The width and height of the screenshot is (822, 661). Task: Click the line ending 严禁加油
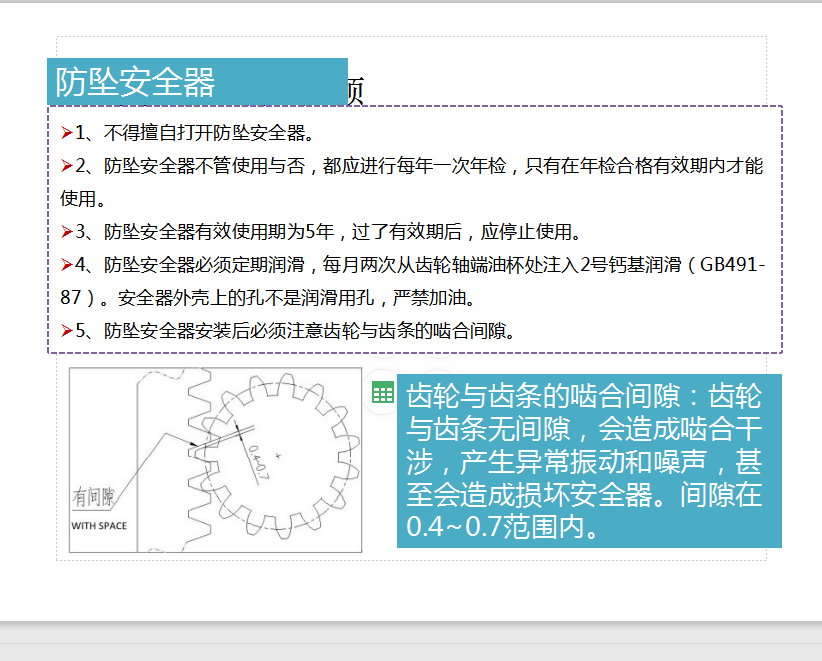pos(280,298)
